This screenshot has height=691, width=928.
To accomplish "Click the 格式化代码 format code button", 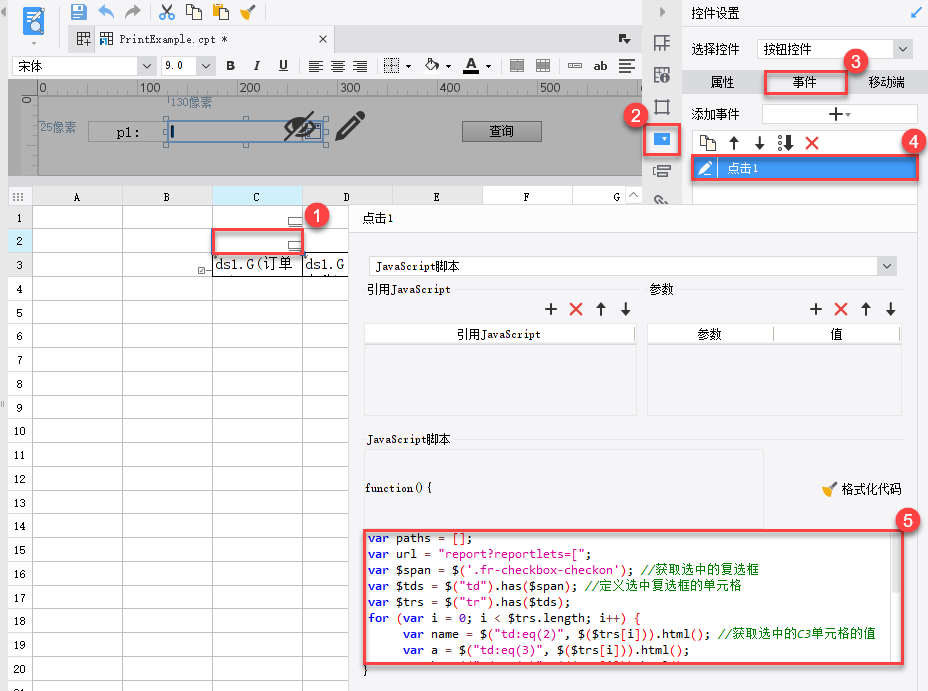I will [x=862, y=489].
